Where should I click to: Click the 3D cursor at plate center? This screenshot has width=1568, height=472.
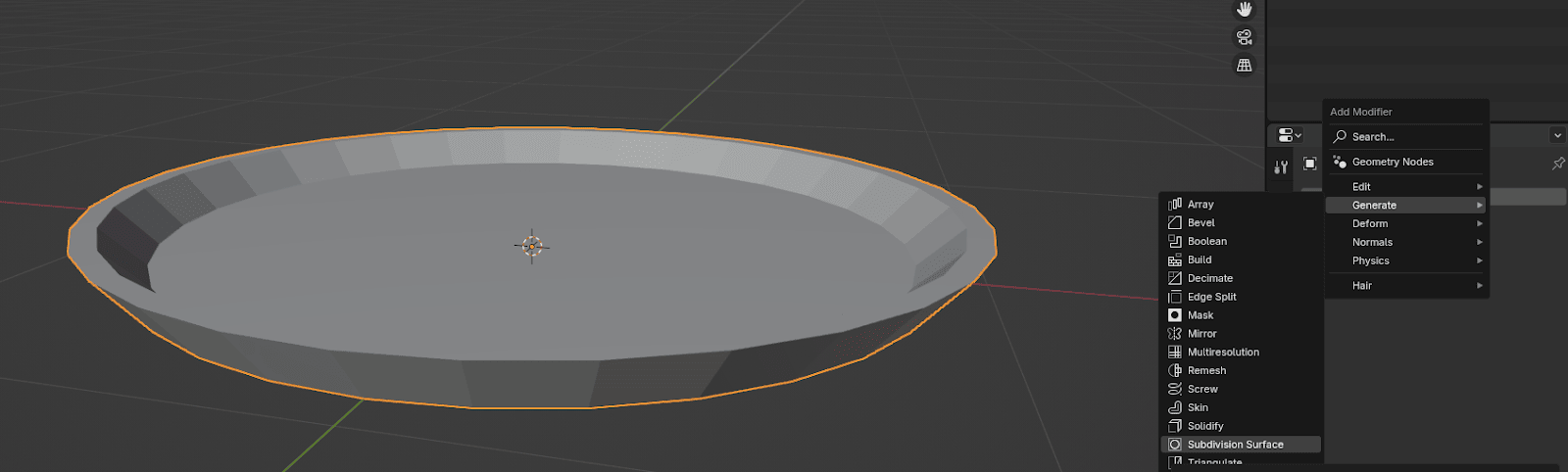(x=531, y=246)
